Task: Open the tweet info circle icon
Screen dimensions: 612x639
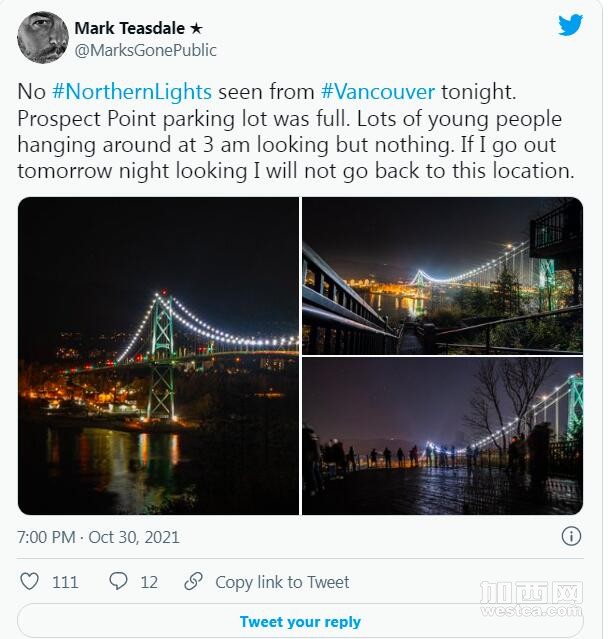Action: pyautogui.click(x=571, y=536)
